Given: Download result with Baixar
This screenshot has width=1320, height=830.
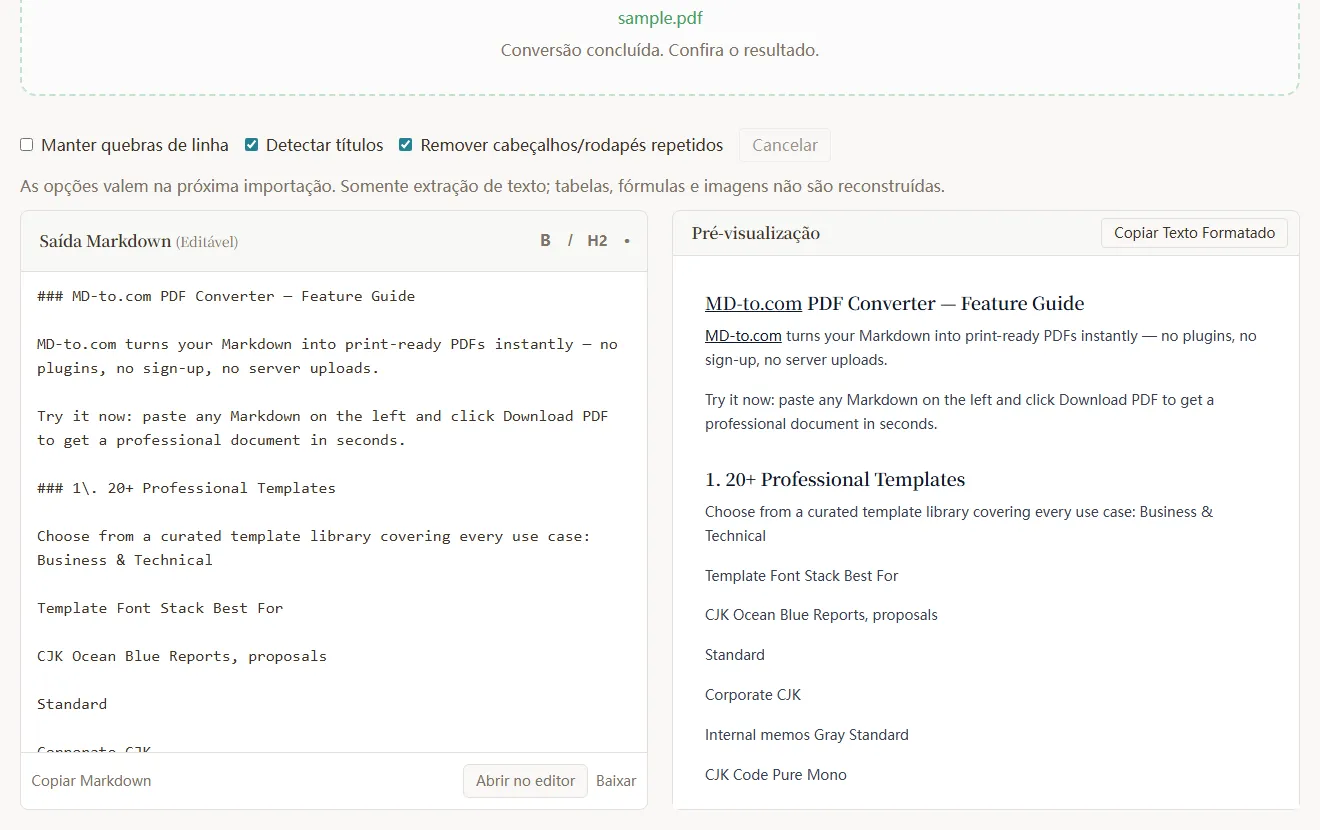Looking at the screenshot, I should tap(616, 781).
